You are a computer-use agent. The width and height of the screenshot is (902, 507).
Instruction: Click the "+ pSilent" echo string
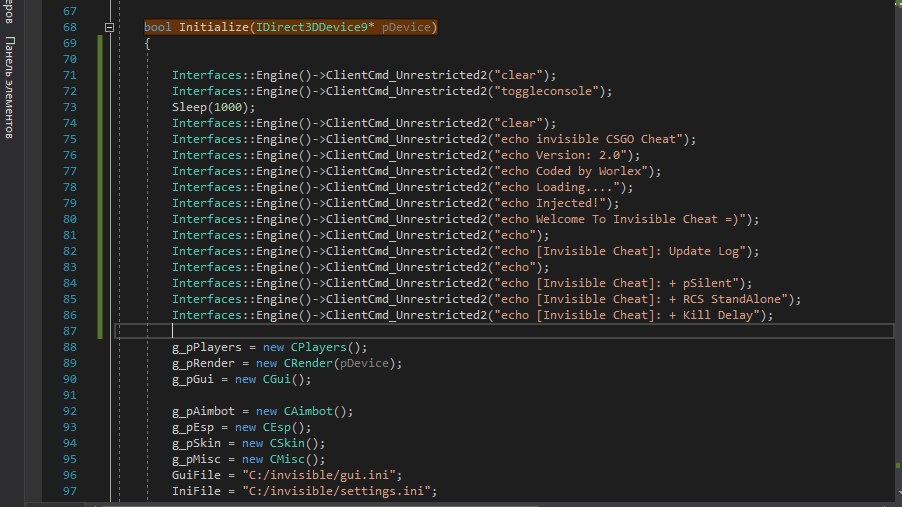(617, 283)
